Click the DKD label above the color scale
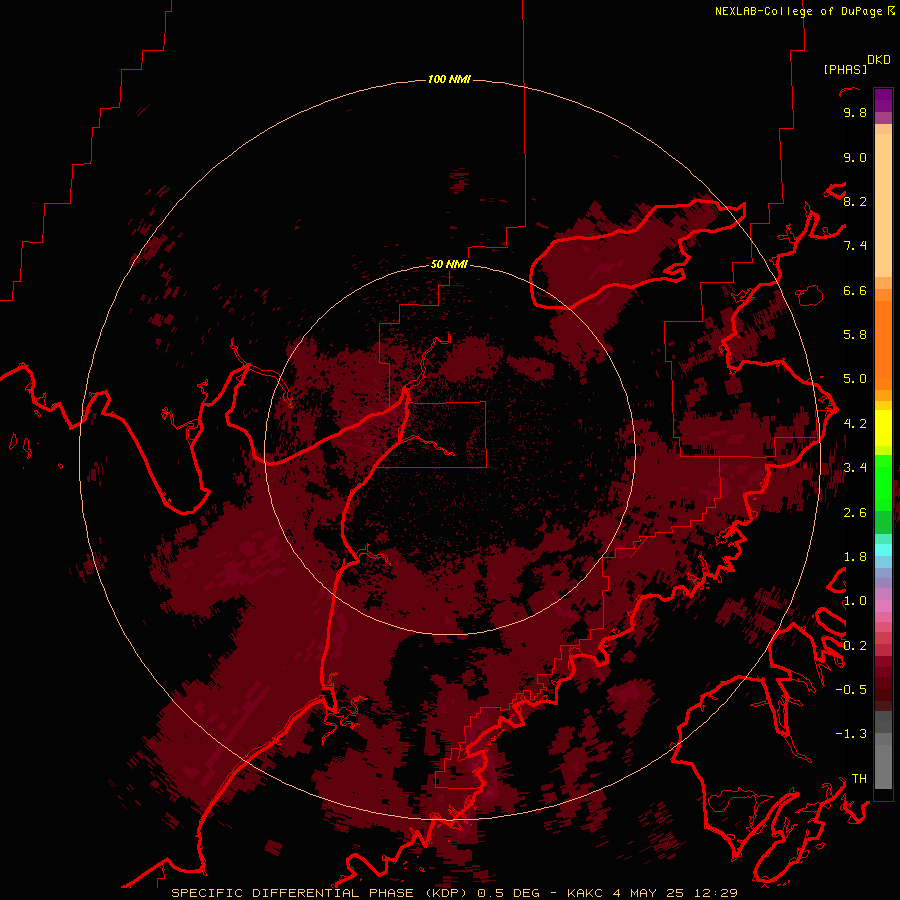 click(879, 60)
